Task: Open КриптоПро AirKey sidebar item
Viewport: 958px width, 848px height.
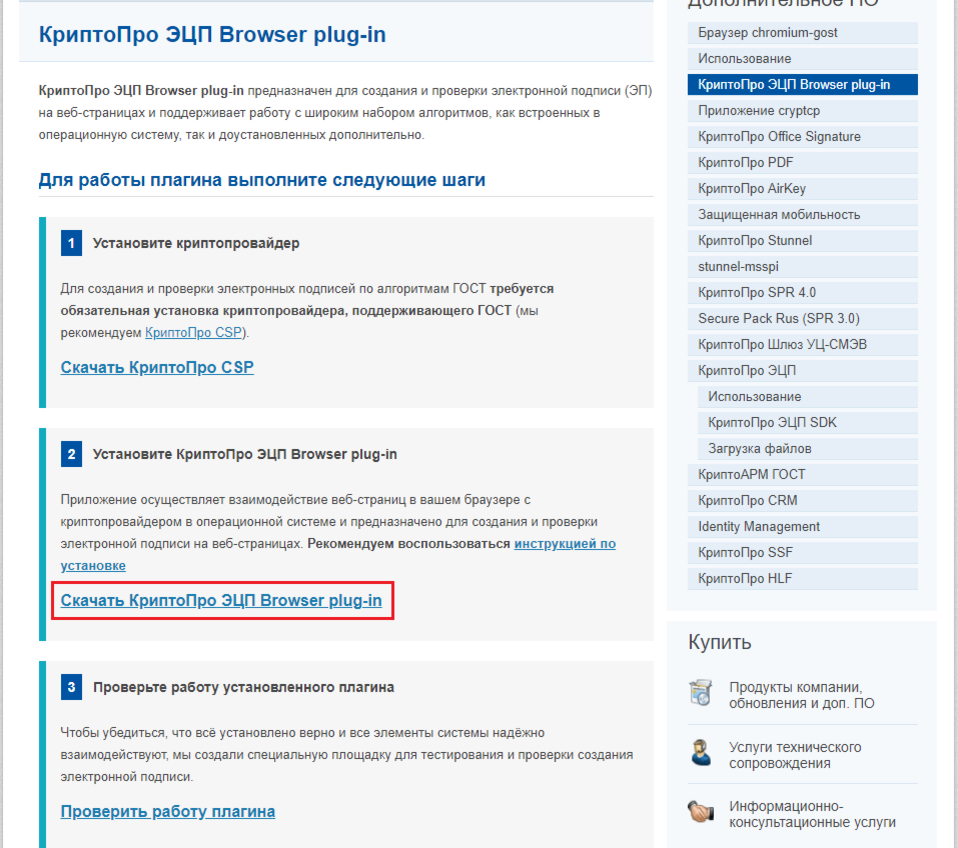Action: coord(802,189)
